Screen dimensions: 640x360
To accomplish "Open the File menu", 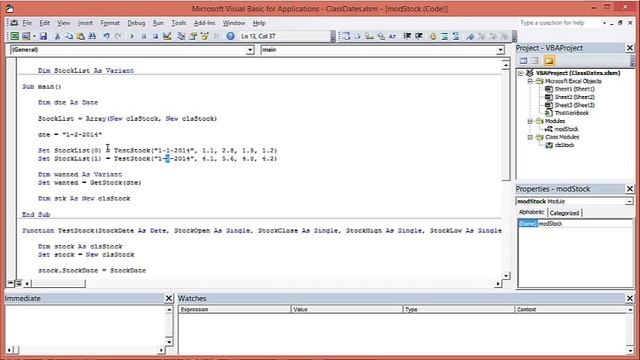I will point(27,23).
